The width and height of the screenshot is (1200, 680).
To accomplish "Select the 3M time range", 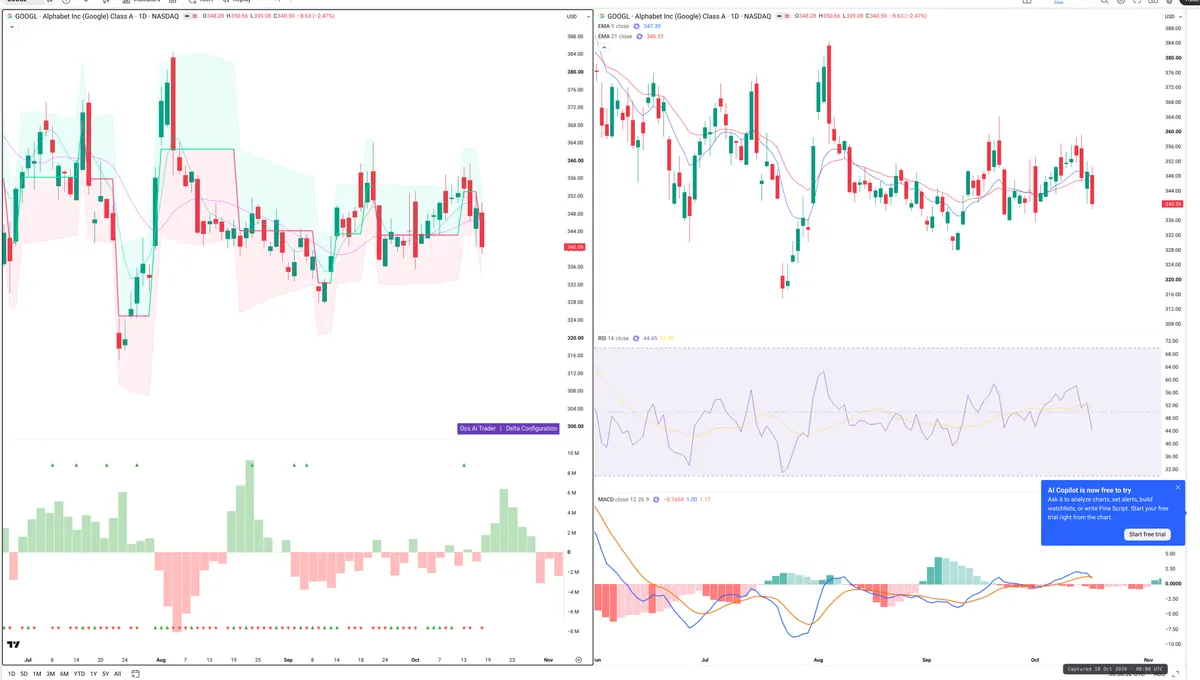I will (x=50, y=674).
